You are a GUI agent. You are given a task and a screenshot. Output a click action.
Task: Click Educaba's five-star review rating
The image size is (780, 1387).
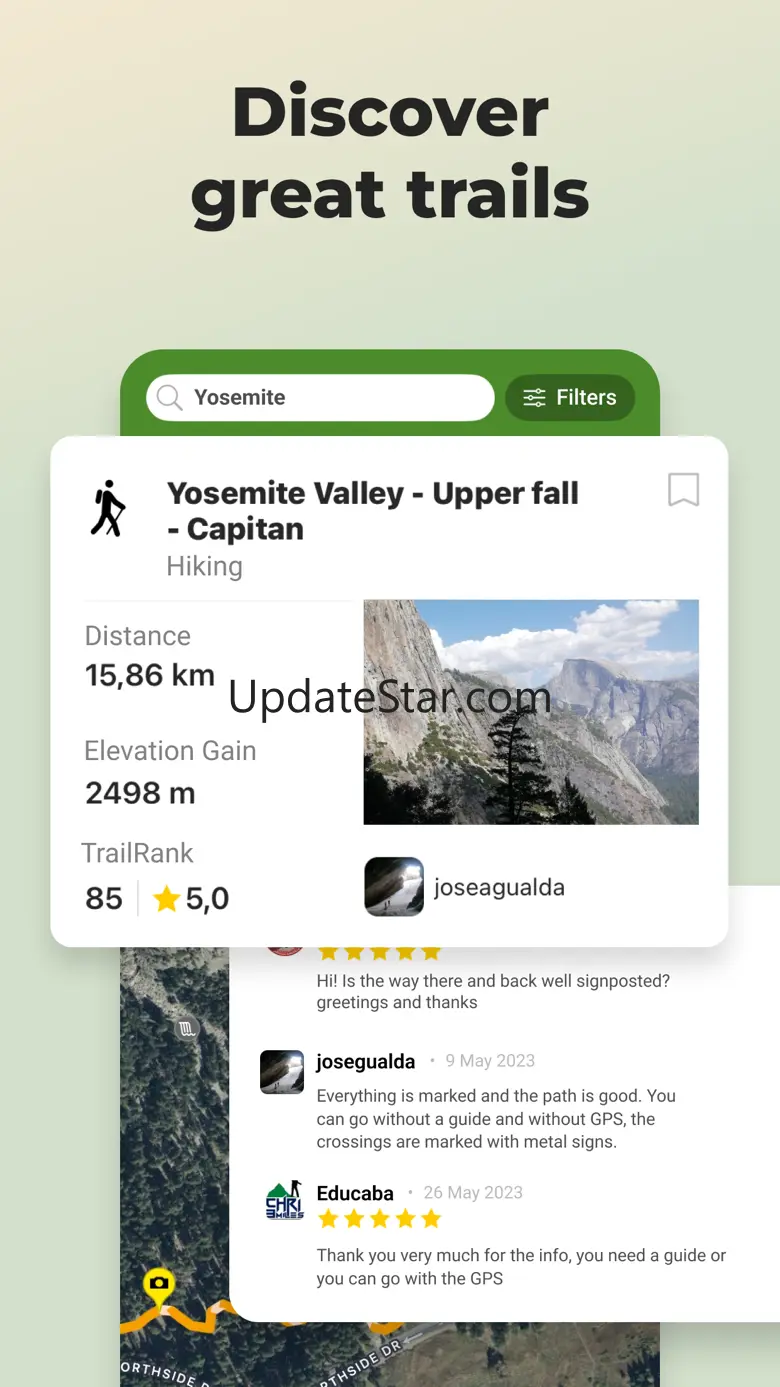(x=379, y=1219)
